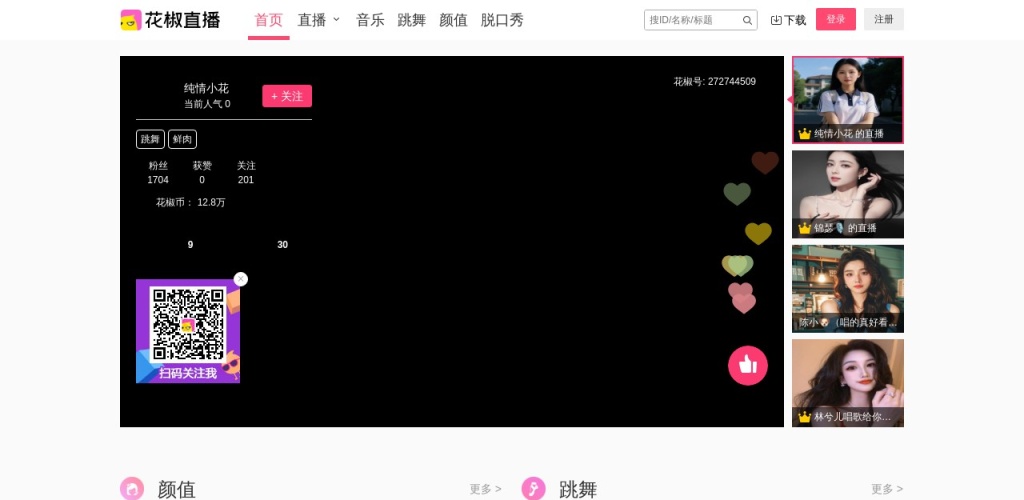Click the 颜值 section round icon
Image resolution: width=1024 pixels, height=500 pixels.
point(132,489)
